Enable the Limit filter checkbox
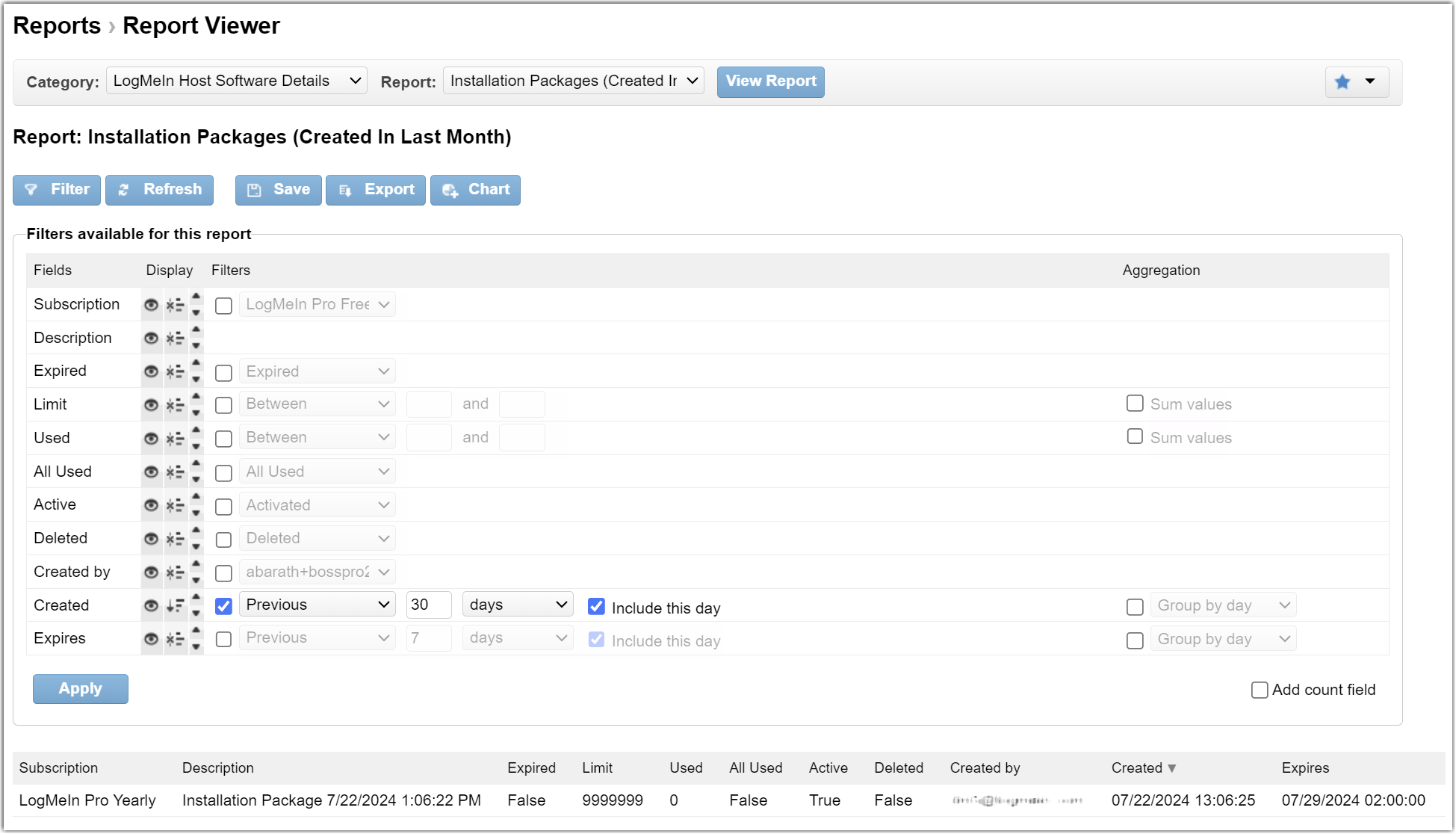This screenshot has width=1456, height=834. [223, 405]
